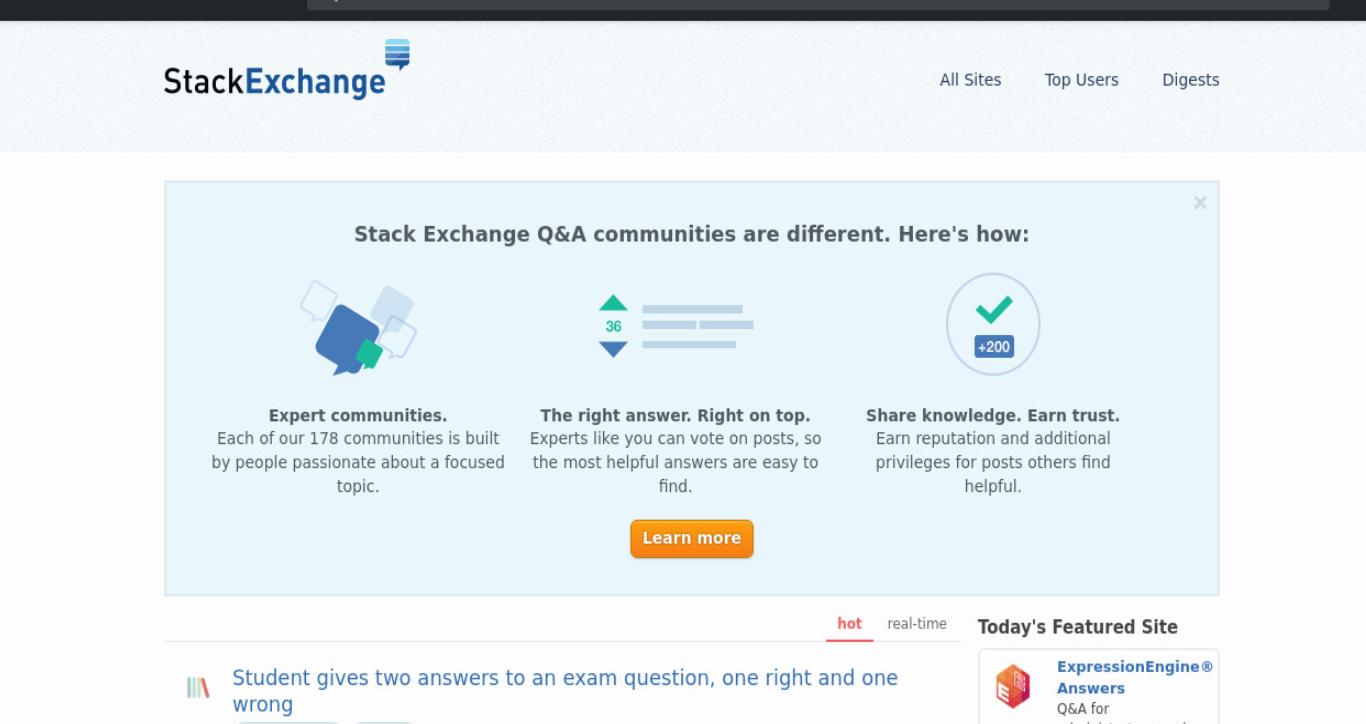Click the green checkmark reputation icon
1366x724 pixels.
993,309
